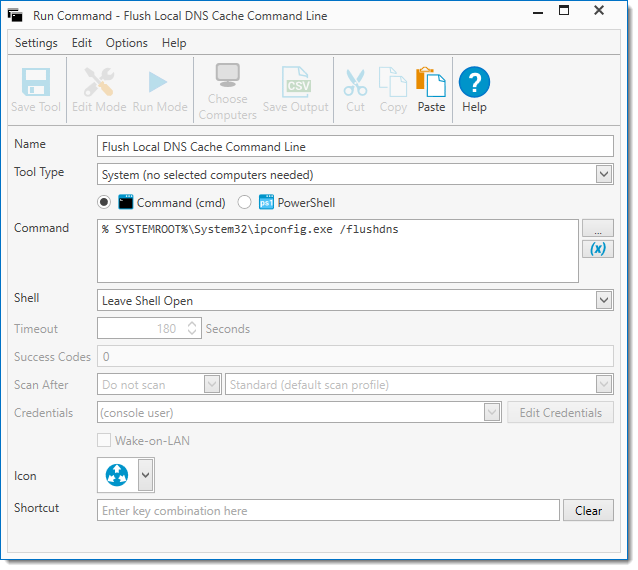This screenshot has height=570, width=638.
Task: Open Help via blue question mark icon
Action: tap(474, 82)
